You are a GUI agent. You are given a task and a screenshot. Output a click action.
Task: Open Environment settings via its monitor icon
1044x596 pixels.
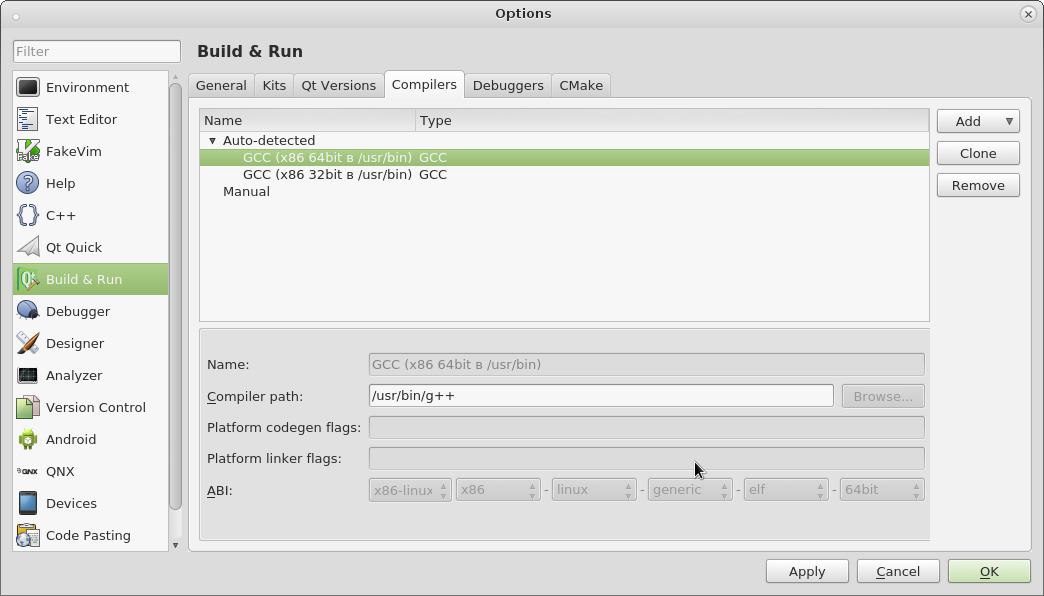pos(28,87)
